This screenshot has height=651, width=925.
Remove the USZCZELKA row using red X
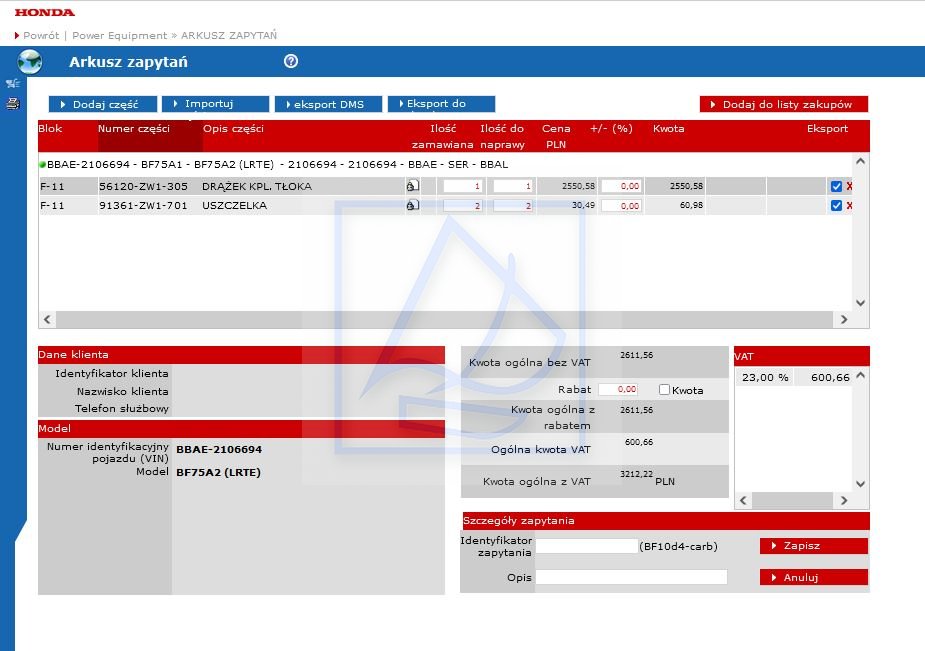click(x=849, y=206)
